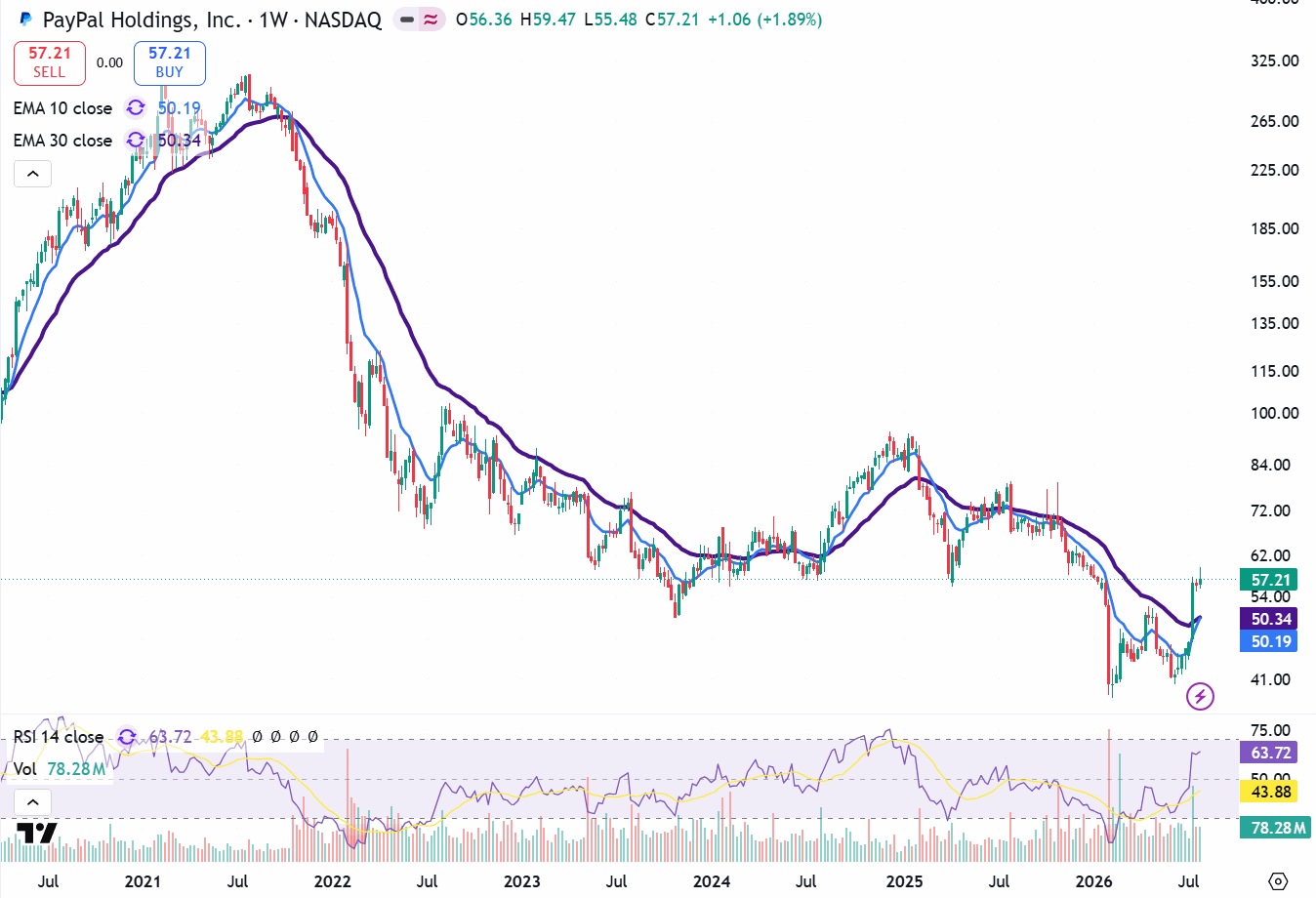The width and height of the screenshot is (1316, 898).
Task: Click the refresh icon beside EMA 10
Action: tap(136, 108)
